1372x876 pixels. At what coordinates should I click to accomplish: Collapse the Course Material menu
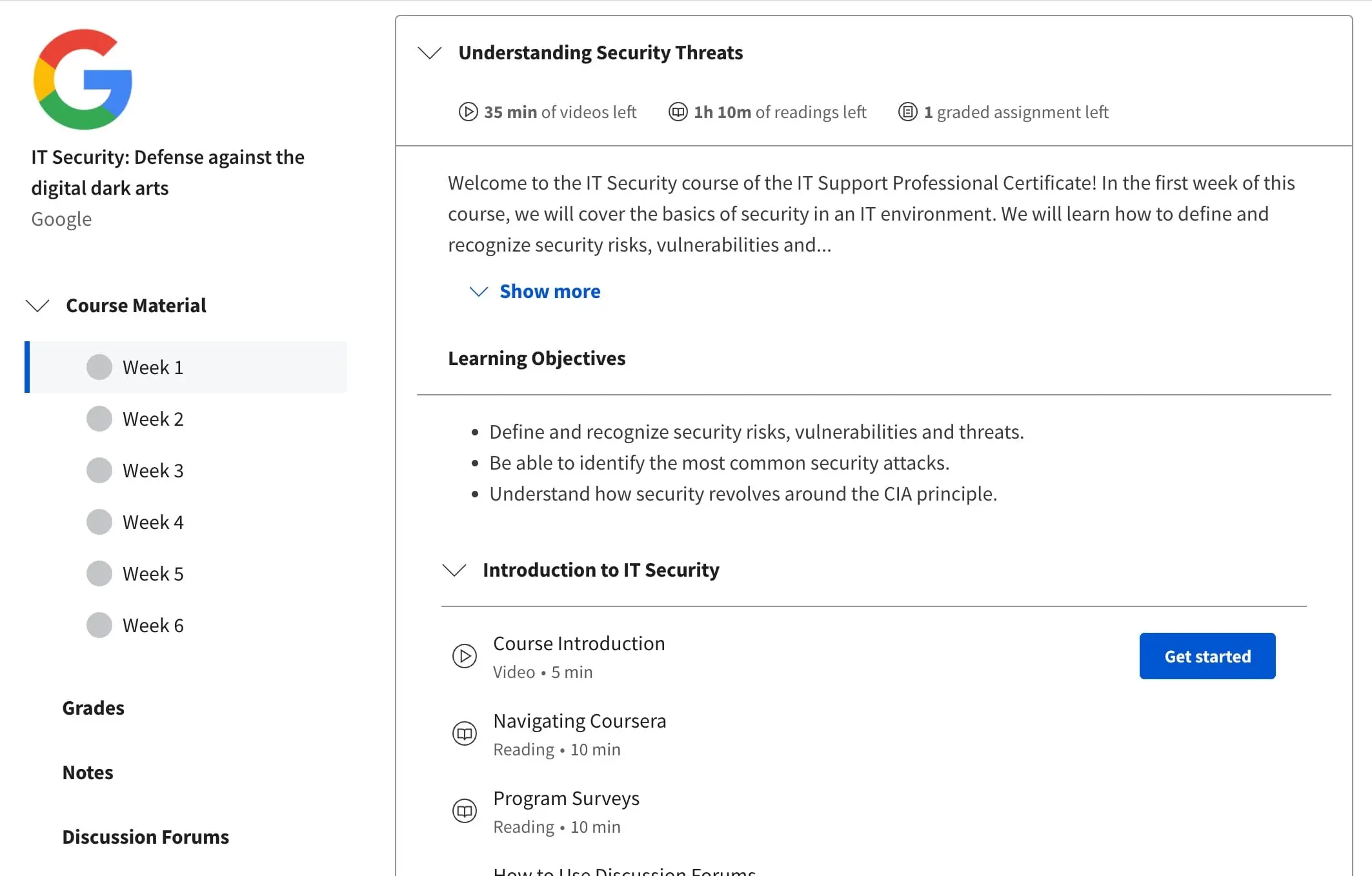click(37, 305)
